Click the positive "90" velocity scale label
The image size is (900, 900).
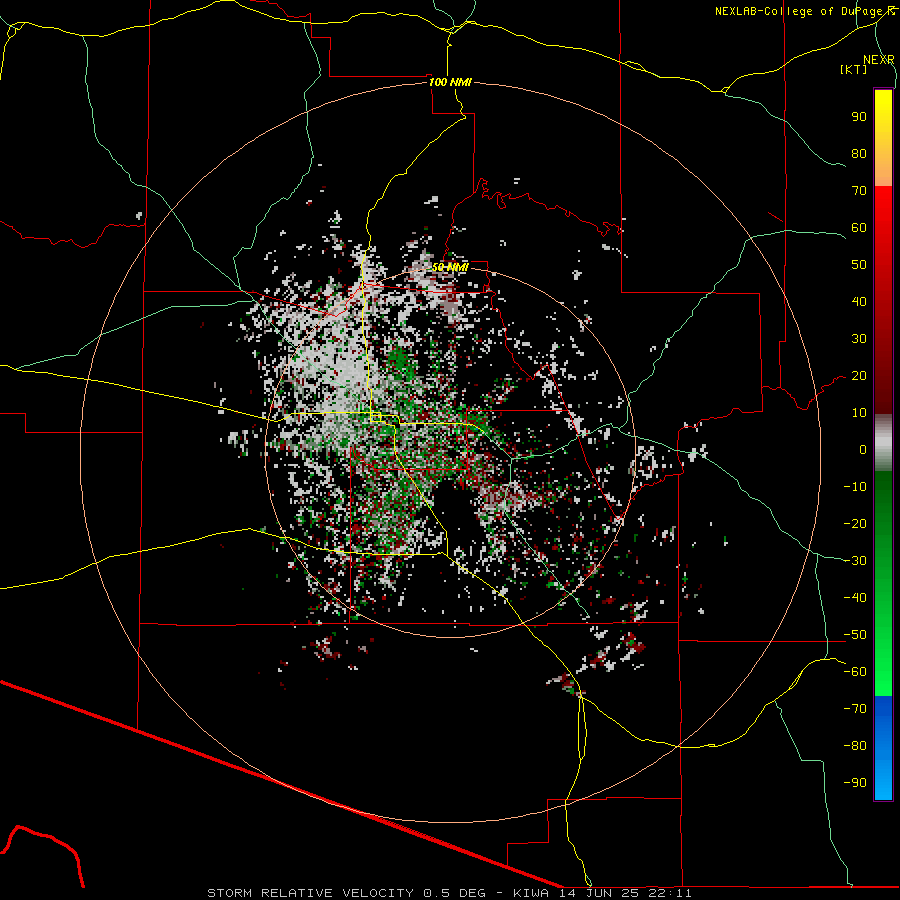tap(859, 117)
